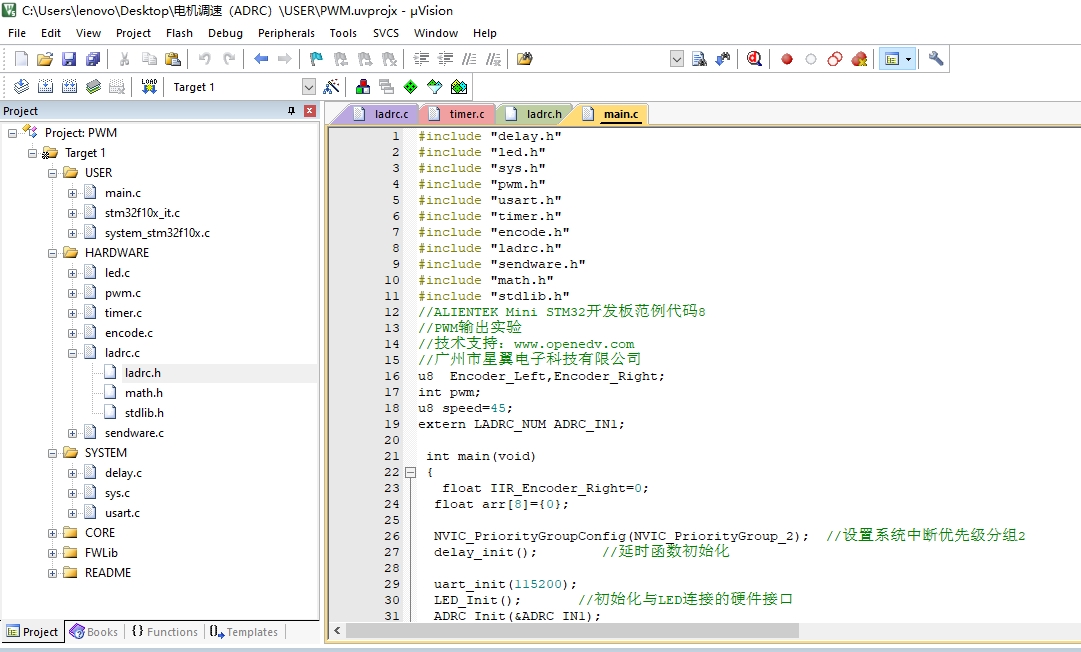Switch to the Books panel tab

(x=95, y=631)
